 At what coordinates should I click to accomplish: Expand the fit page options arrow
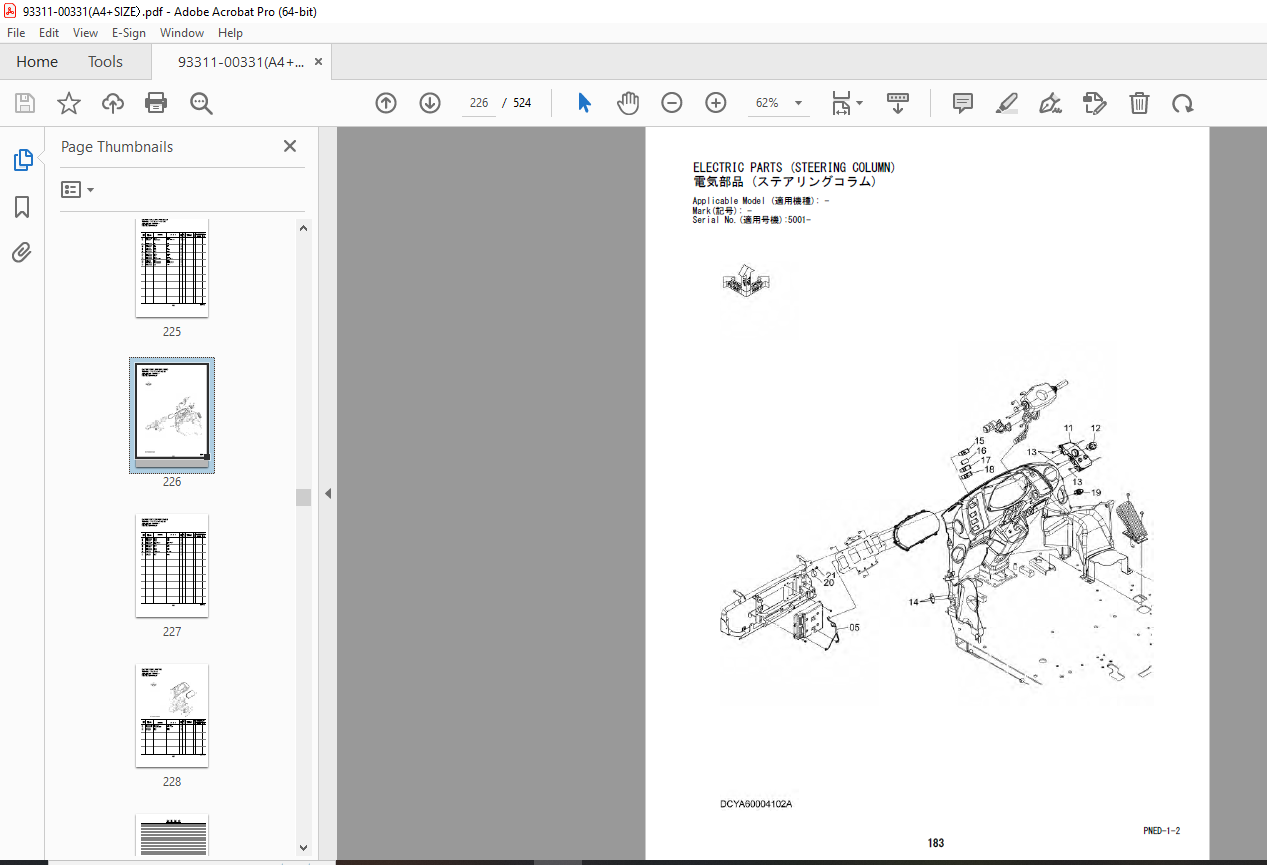click(860, 103)
